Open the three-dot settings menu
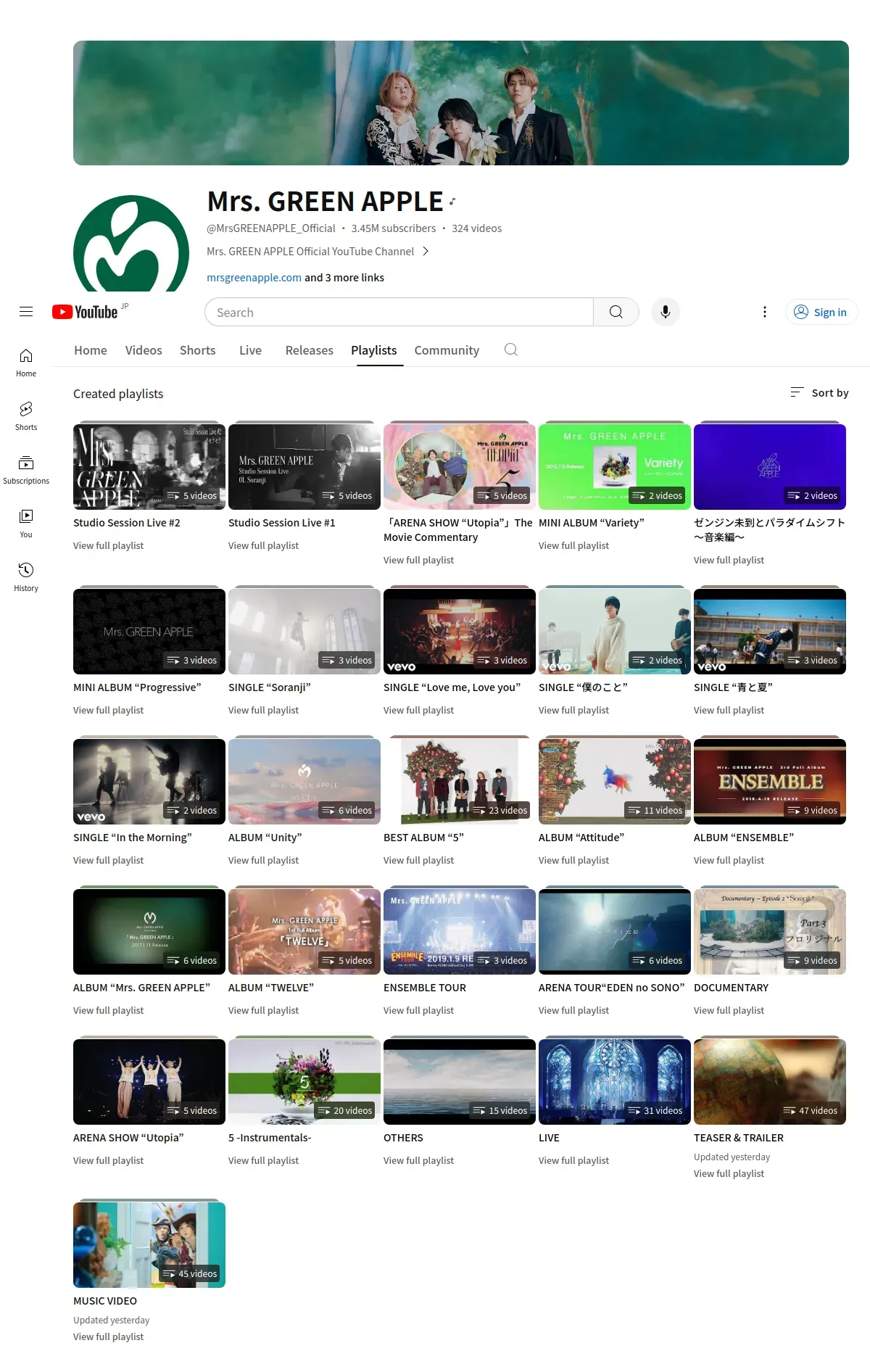The width and height of the screenshot is (870, 1372). coord(764,312)
